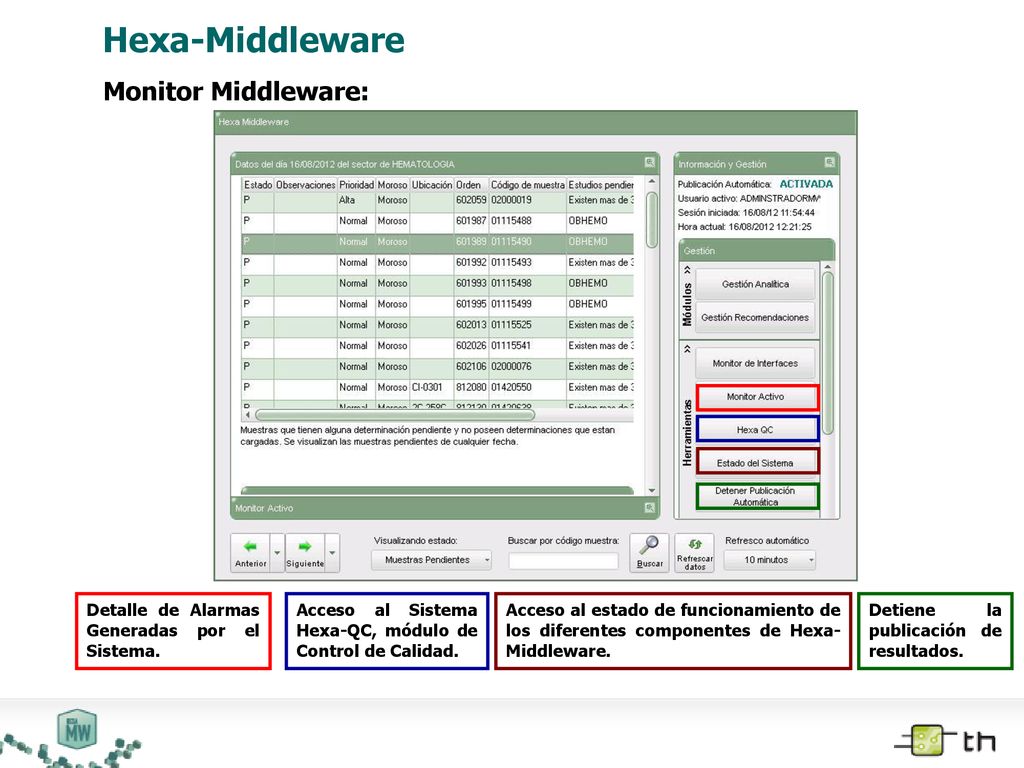Screen dimensions: 1024x768
Task: Sort by the Código de muestra column header
Action: (528, 185)
